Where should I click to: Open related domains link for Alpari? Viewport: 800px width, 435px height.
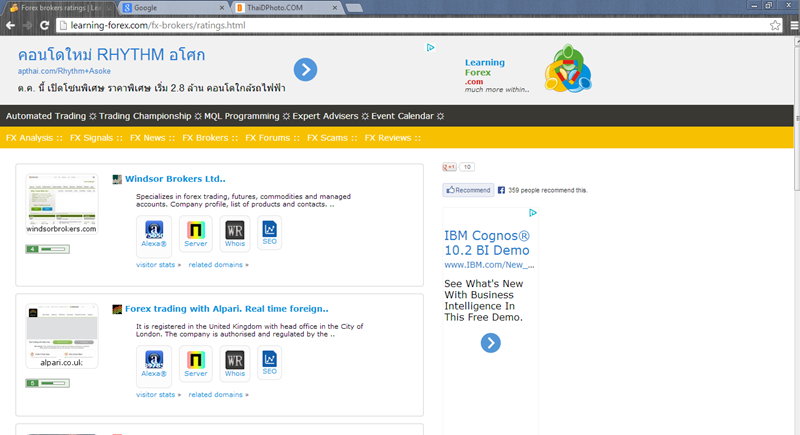(x=218, y=395)
